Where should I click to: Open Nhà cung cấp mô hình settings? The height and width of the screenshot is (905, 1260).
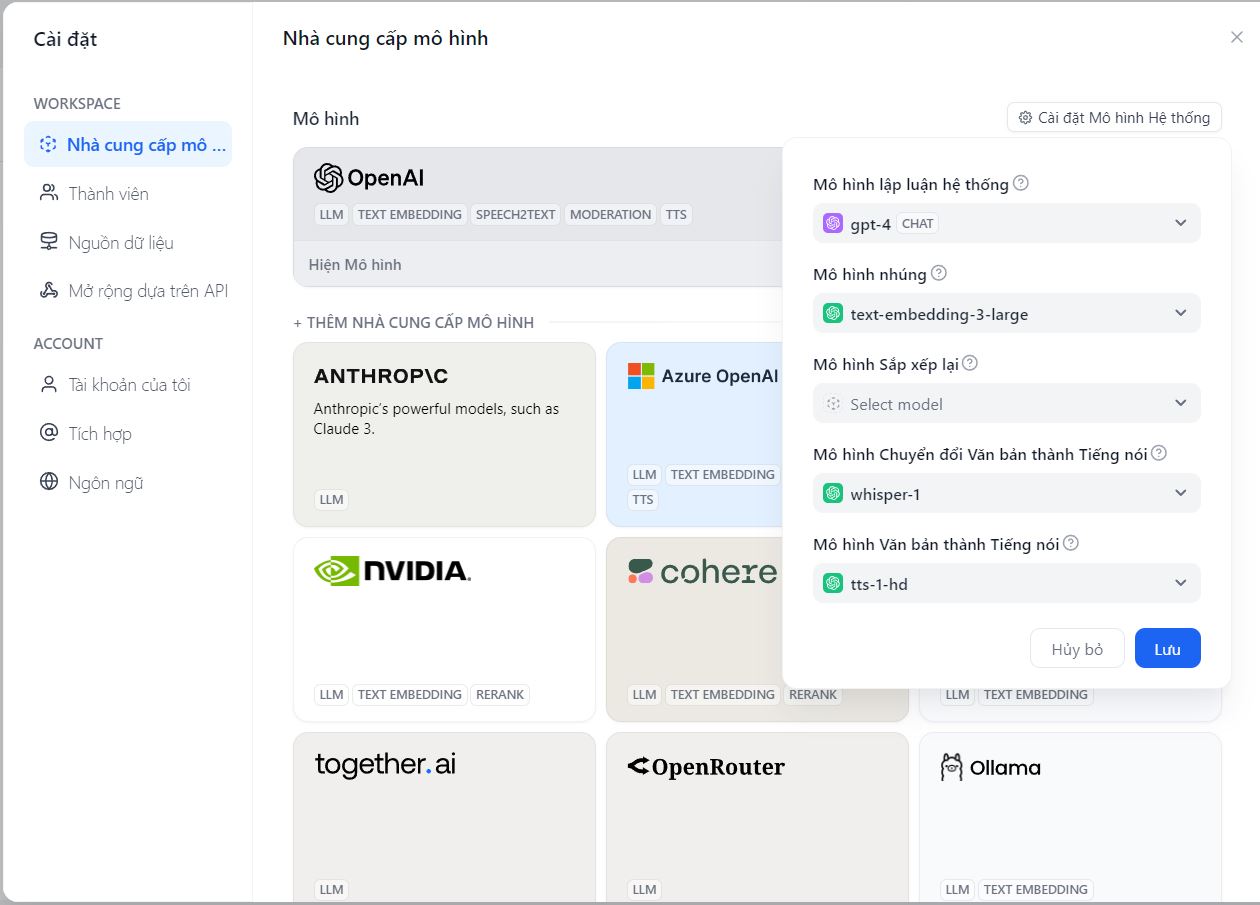(128, 144)
